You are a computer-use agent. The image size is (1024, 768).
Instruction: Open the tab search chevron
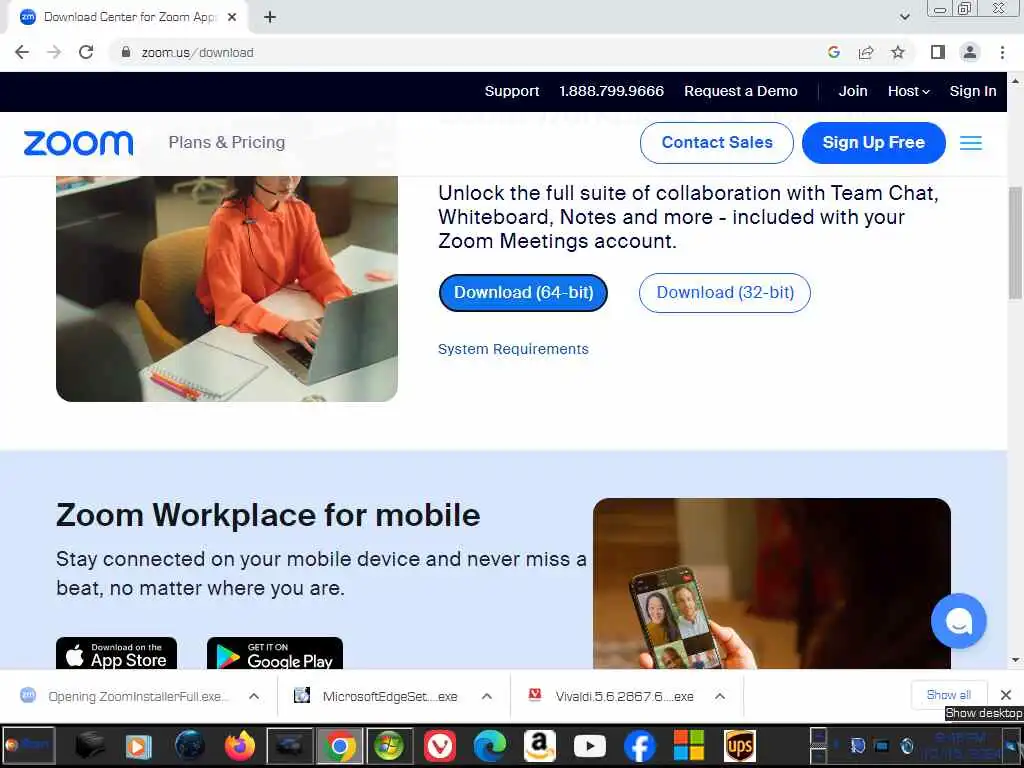point(904,17)
